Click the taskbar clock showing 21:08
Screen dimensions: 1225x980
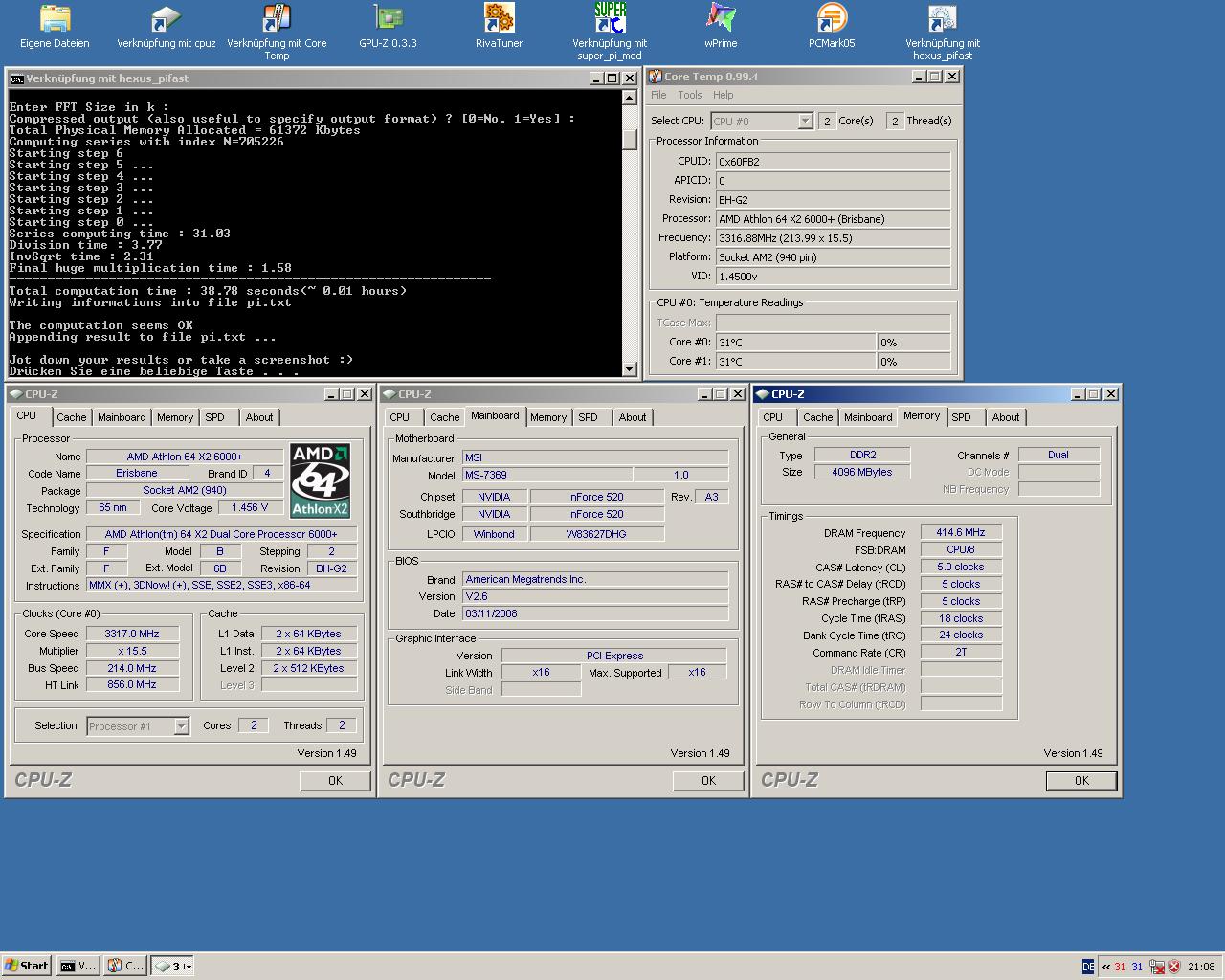pyautogui.click(x=1201, y=967)
